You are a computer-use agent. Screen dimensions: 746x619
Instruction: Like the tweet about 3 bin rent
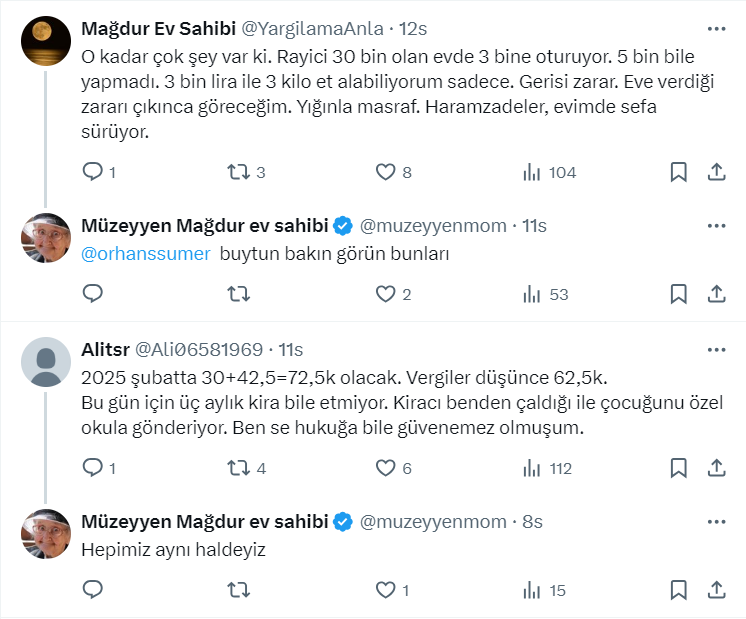click(x=386, y=172)
